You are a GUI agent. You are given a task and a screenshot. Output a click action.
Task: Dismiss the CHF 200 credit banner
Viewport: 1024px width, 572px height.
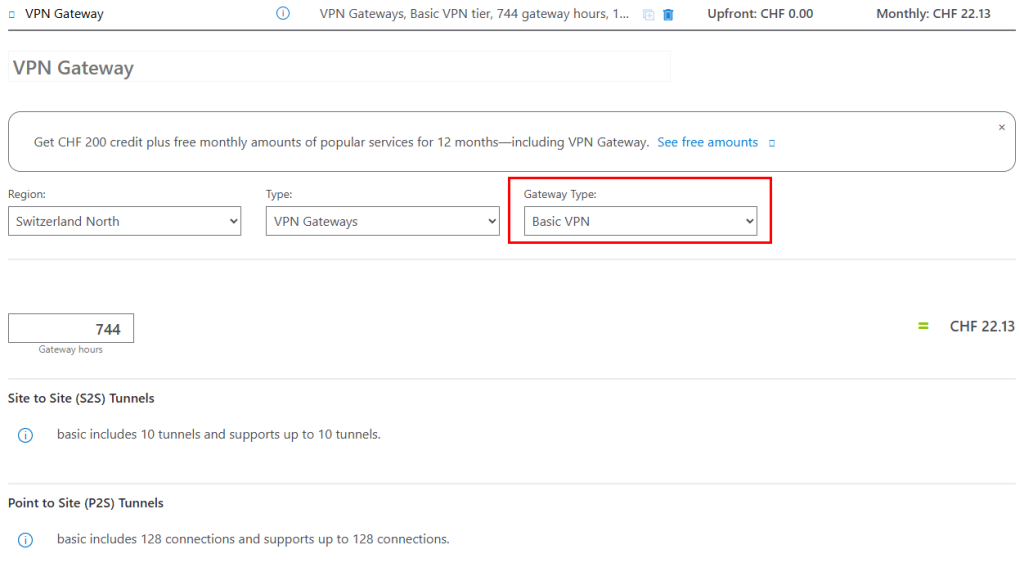point(1002,127)
